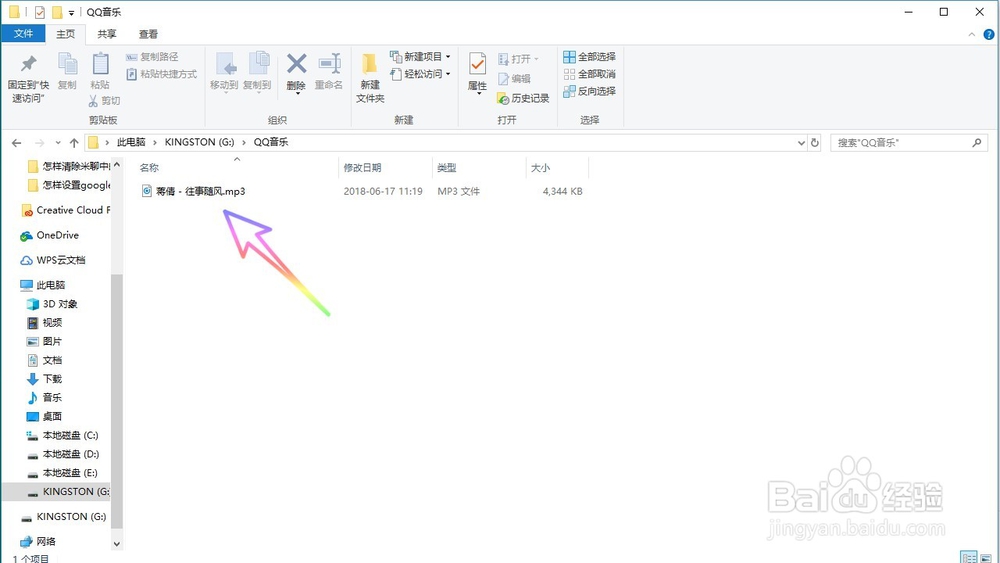Click the Paste icon in ribbon

tap(99, 71)
